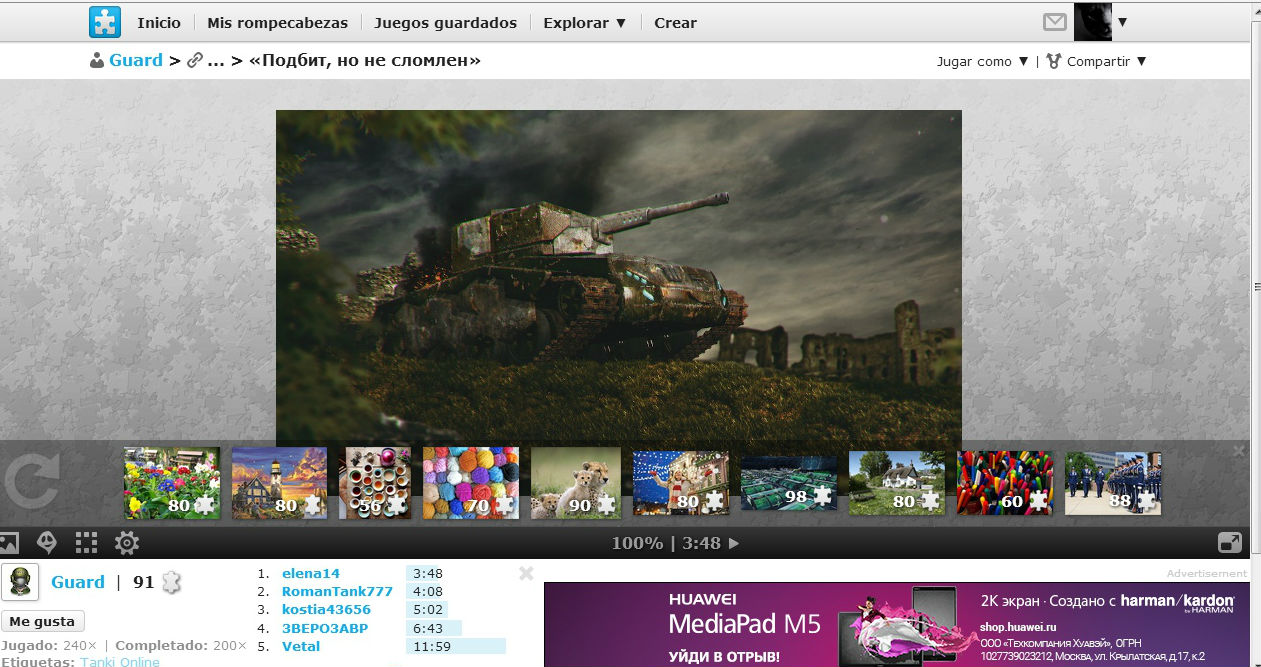Expand the Jugar como dropdown
The image size is (1261, 667).
click(983, 61)
